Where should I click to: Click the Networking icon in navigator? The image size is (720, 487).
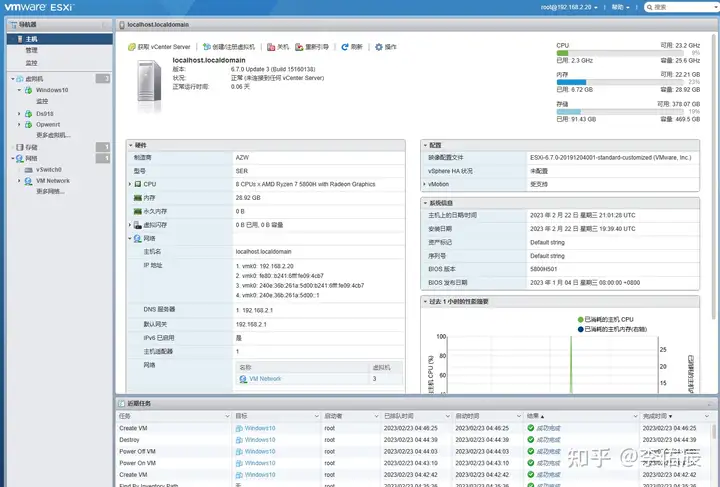pos(20,158)
